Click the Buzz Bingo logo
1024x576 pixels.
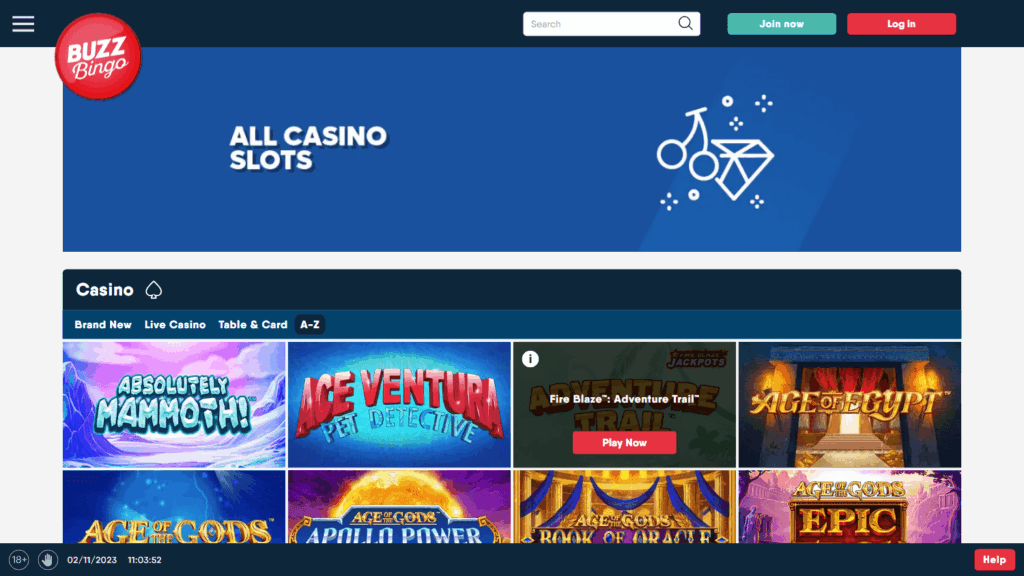coord(98,57)
